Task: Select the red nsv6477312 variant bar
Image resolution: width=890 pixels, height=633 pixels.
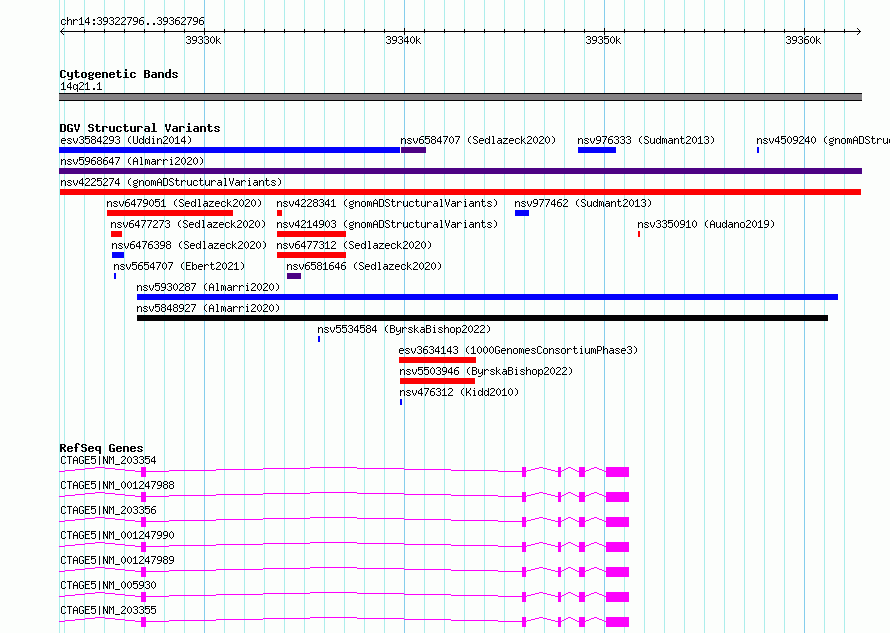Action: pyautogui.click(x=311, y=255)
